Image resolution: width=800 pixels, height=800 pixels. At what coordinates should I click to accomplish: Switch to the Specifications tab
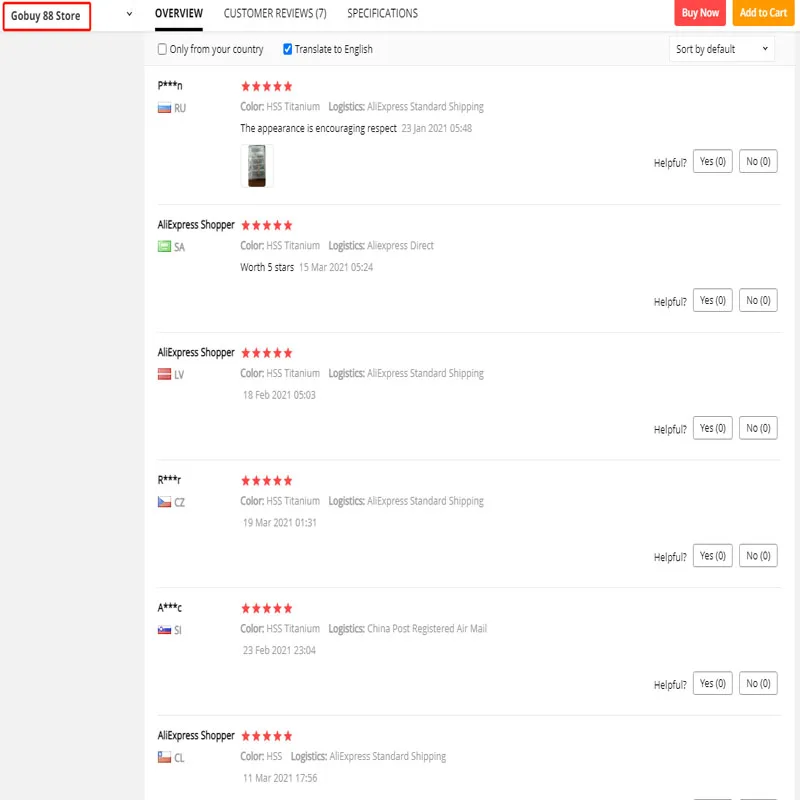tap(382, 13)
